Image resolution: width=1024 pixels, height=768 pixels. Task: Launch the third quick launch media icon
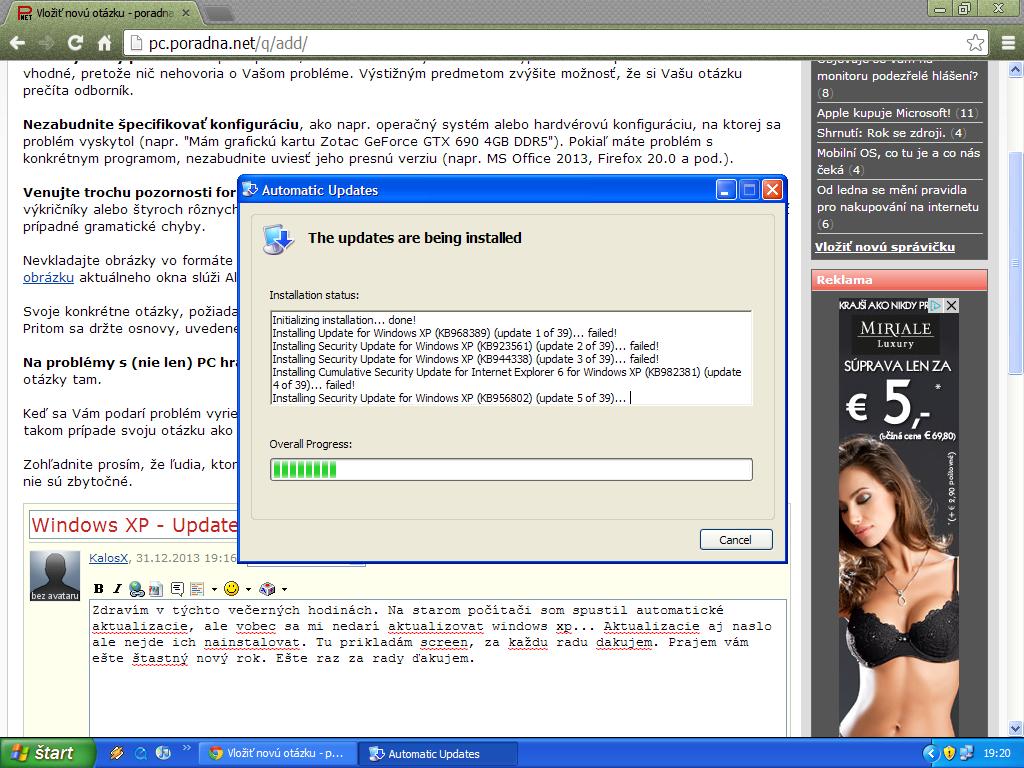click(163, 753)
